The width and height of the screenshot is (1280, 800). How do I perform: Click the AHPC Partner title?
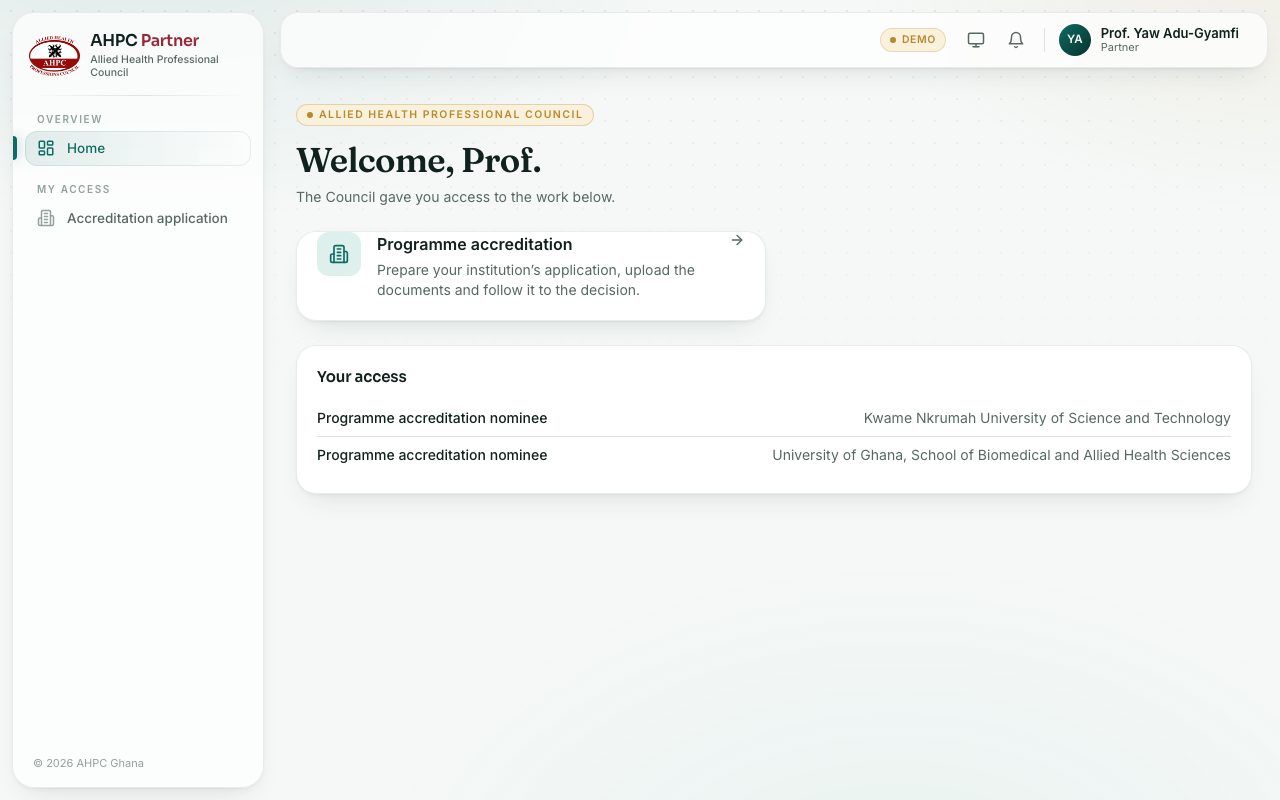[145, 40]
